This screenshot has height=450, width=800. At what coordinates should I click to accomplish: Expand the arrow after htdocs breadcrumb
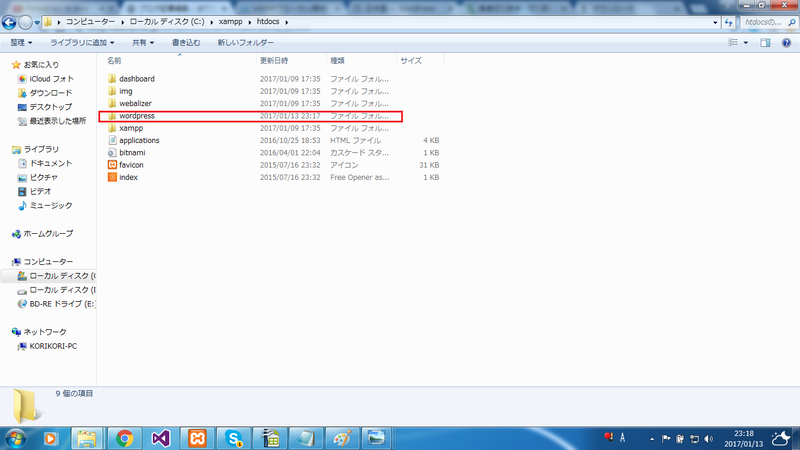pyautogui.click(x=287, y=22)
